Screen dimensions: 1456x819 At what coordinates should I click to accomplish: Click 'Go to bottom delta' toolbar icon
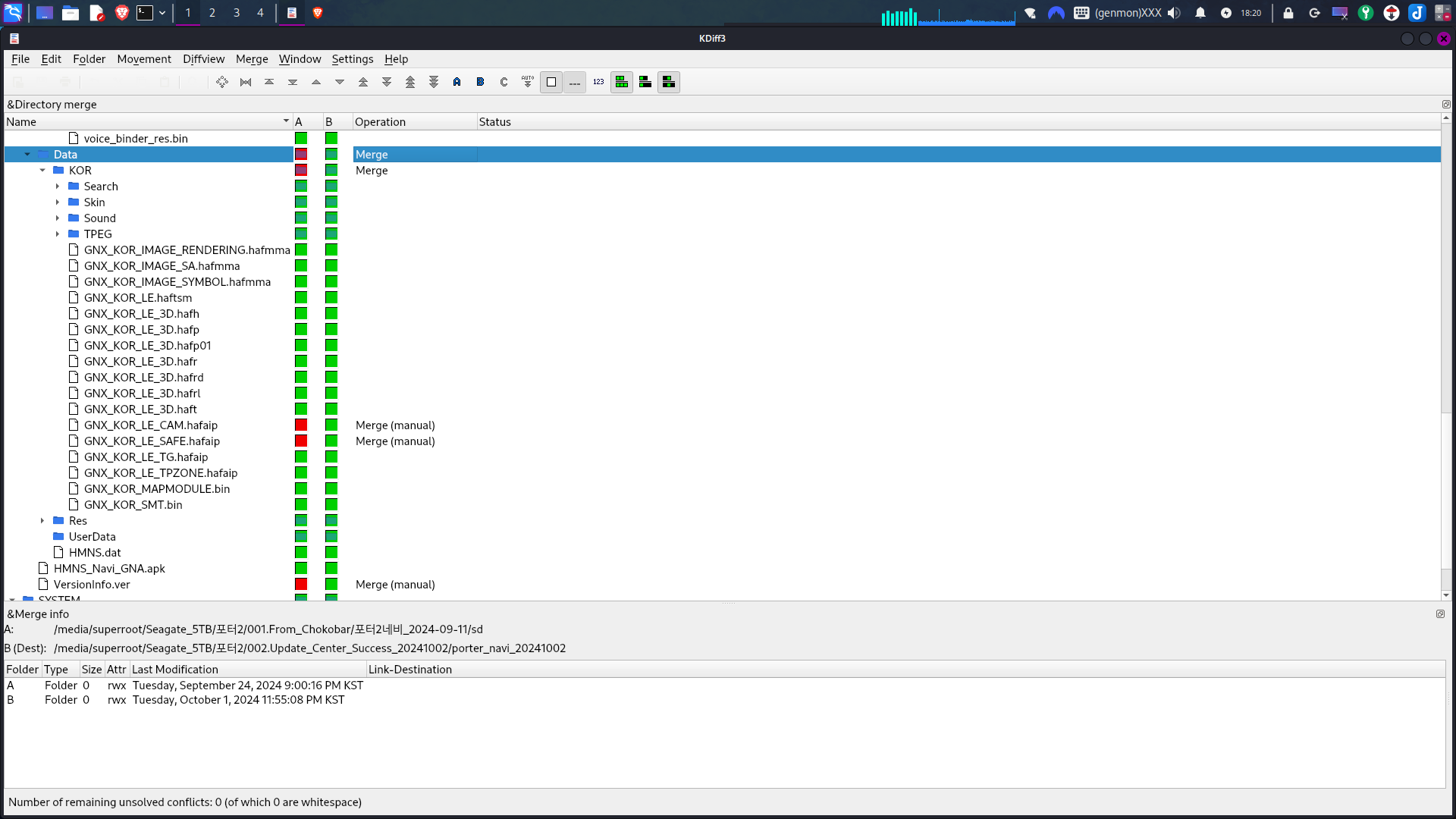click(x=293, y=82)
